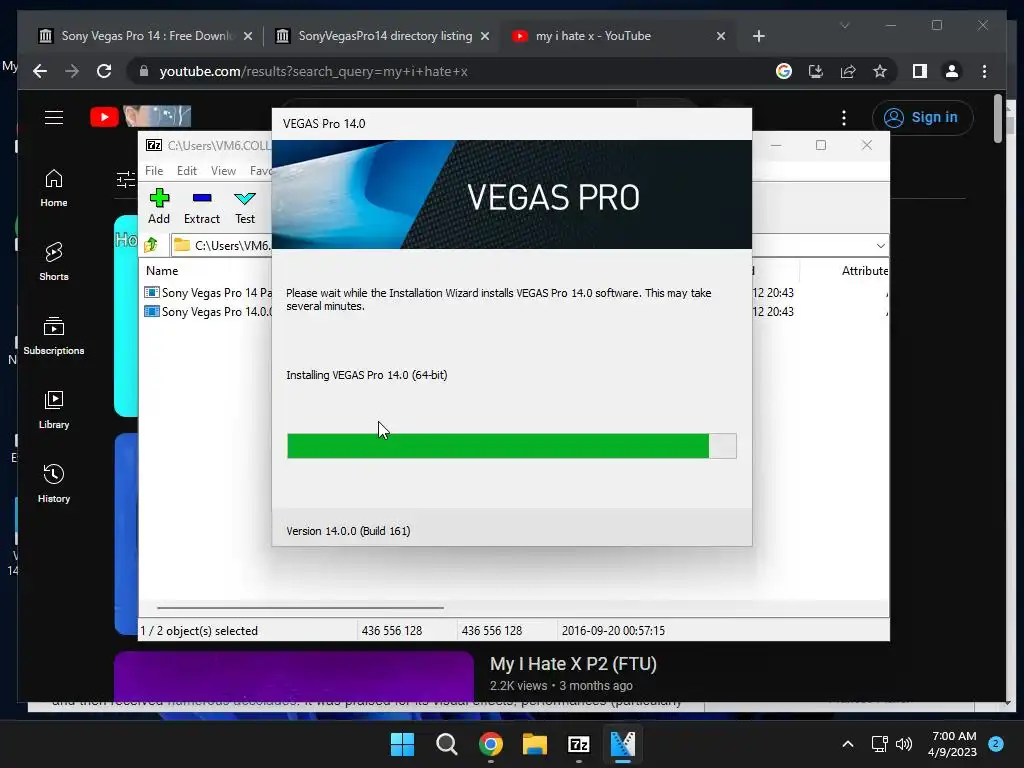Bookmark this page with the star icon
Viewport: 1024px width, 768px height.
[x=880, y=71]
